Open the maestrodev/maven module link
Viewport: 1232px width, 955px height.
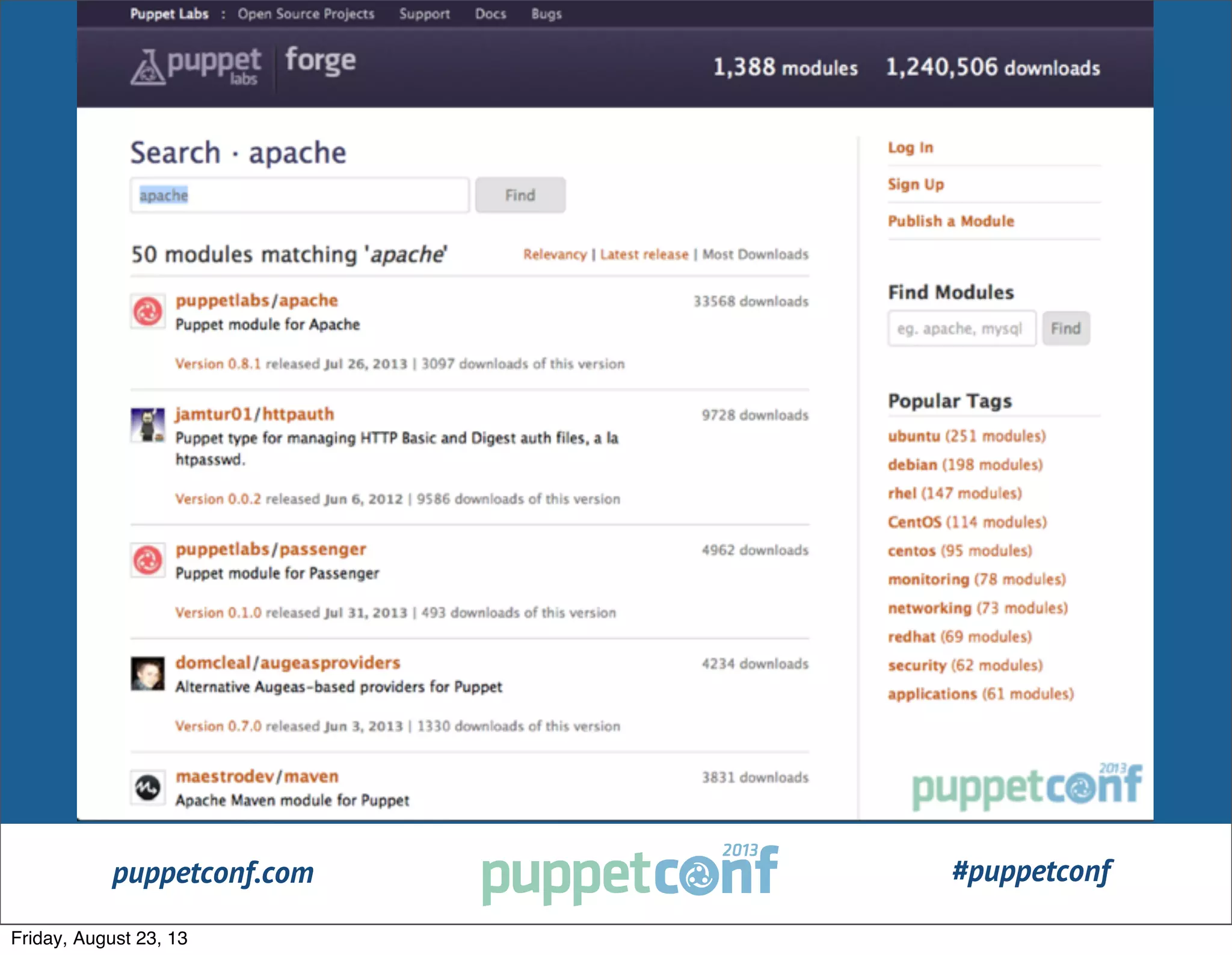pos(257,776)
